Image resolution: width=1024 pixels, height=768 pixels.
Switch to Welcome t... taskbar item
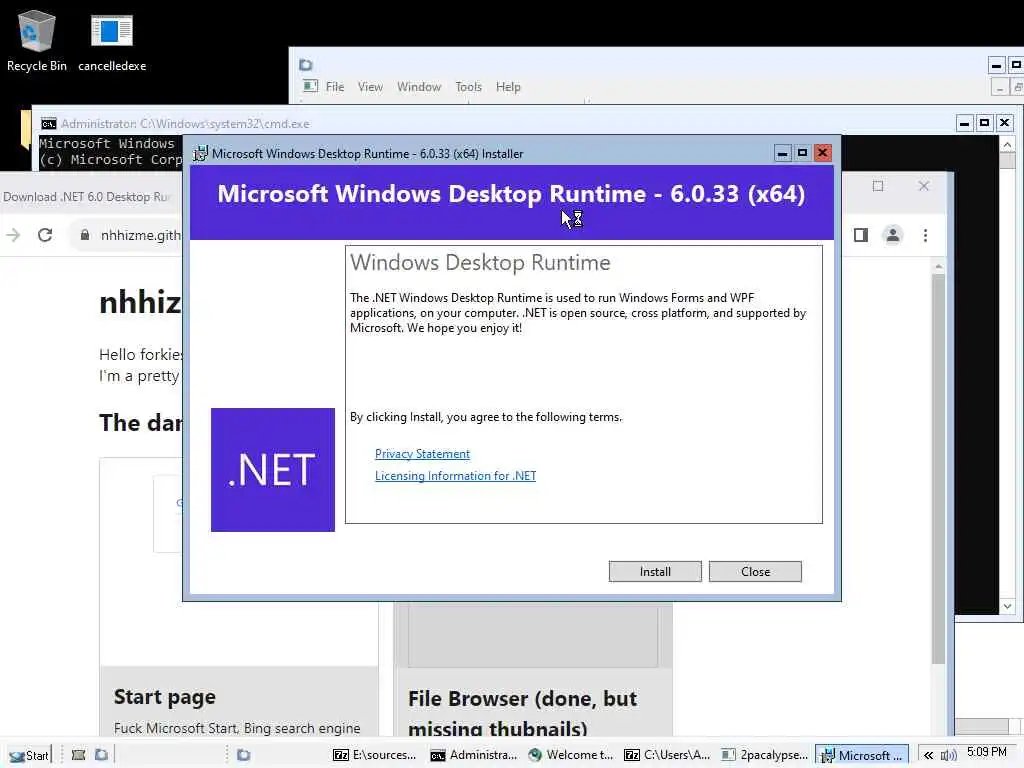click(x=571, y=755)
